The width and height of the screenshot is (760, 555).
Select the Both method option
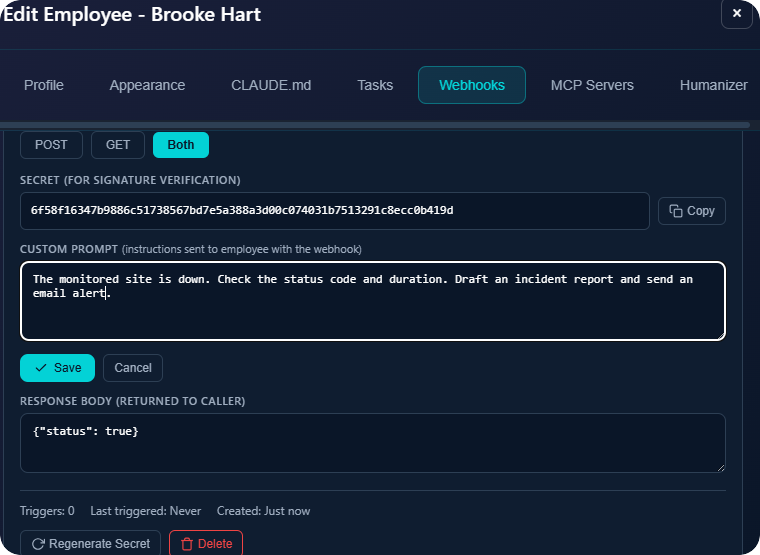pyautogui.click(x=181, y=145)
